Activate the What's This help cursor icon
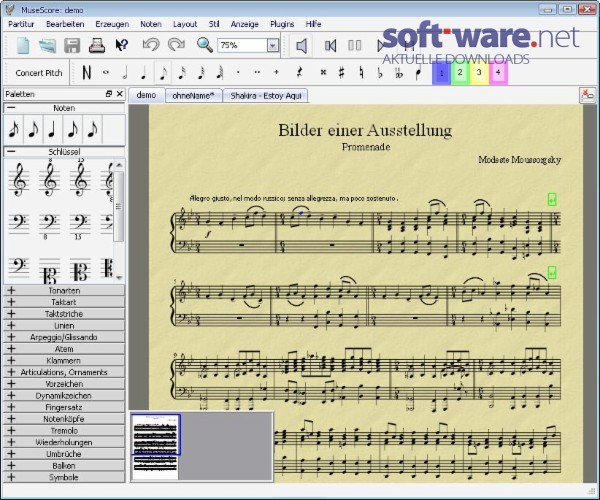 click(x=122, y=46)
